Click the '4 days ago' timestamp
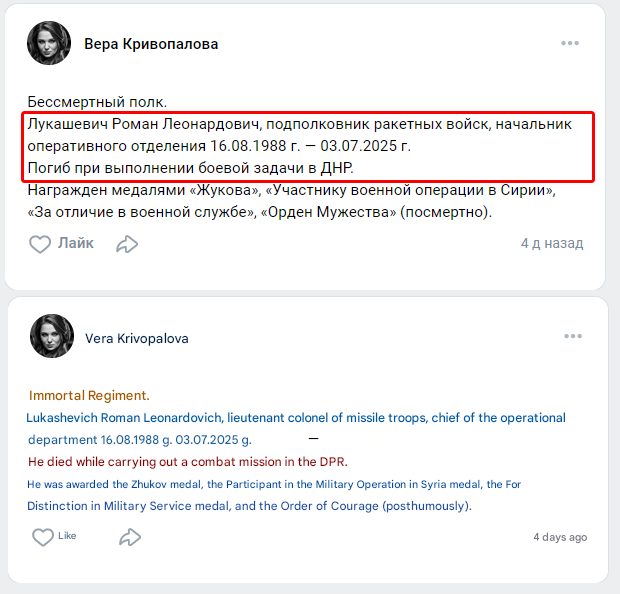Viewport: 620px width, 594px height. pos(559,537)
